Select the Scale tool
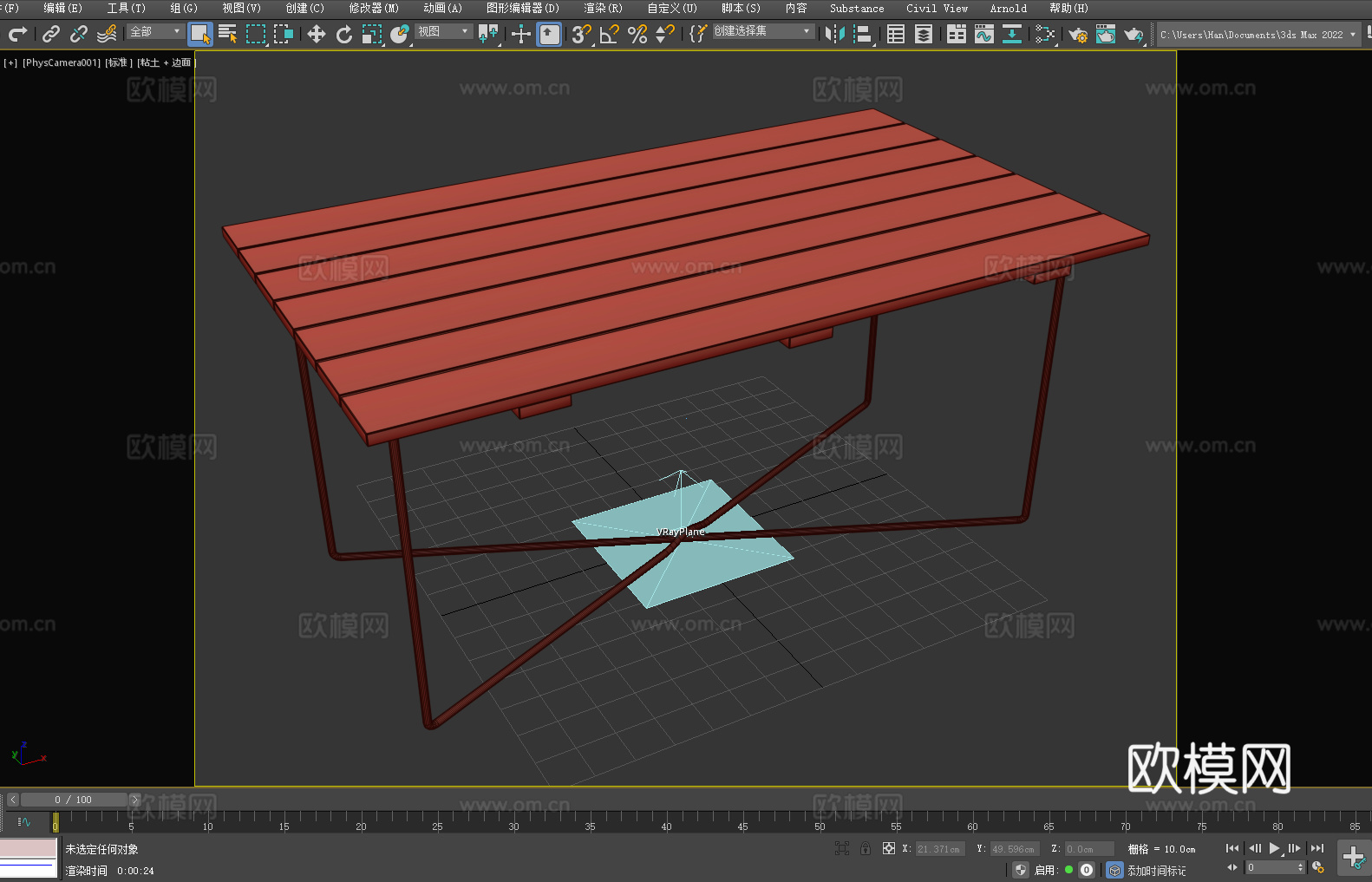Viewport: 1372px width, 882px height. pos(372,34)
